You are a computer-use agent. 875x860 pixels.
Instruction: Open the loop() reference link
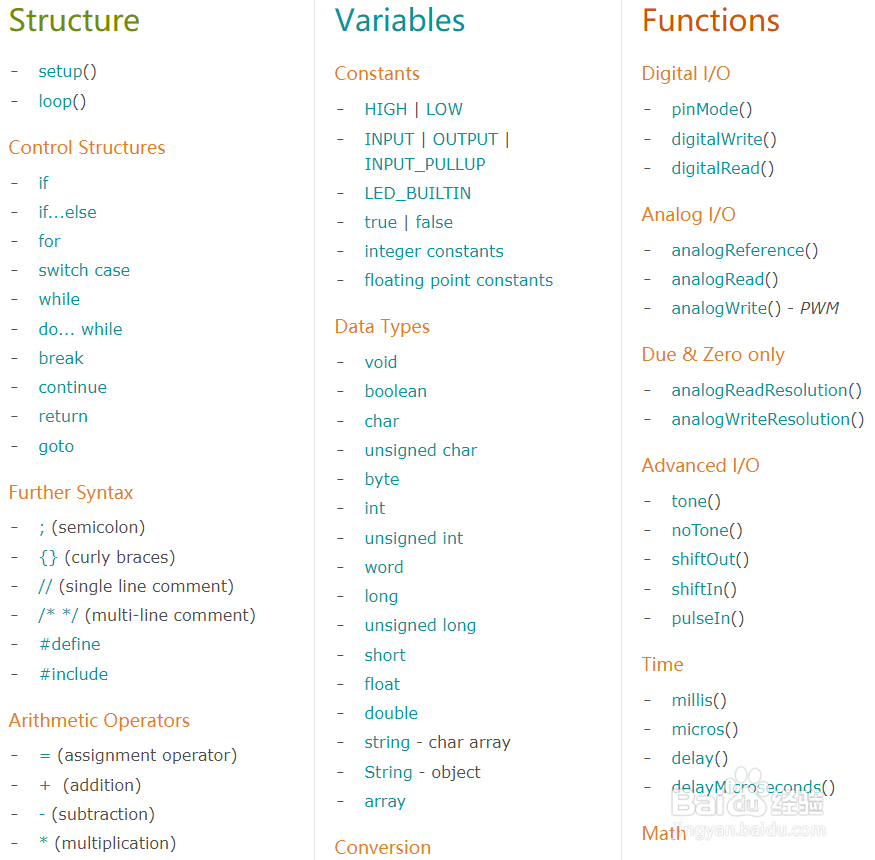pyautogui.click(x=62, y=102)
